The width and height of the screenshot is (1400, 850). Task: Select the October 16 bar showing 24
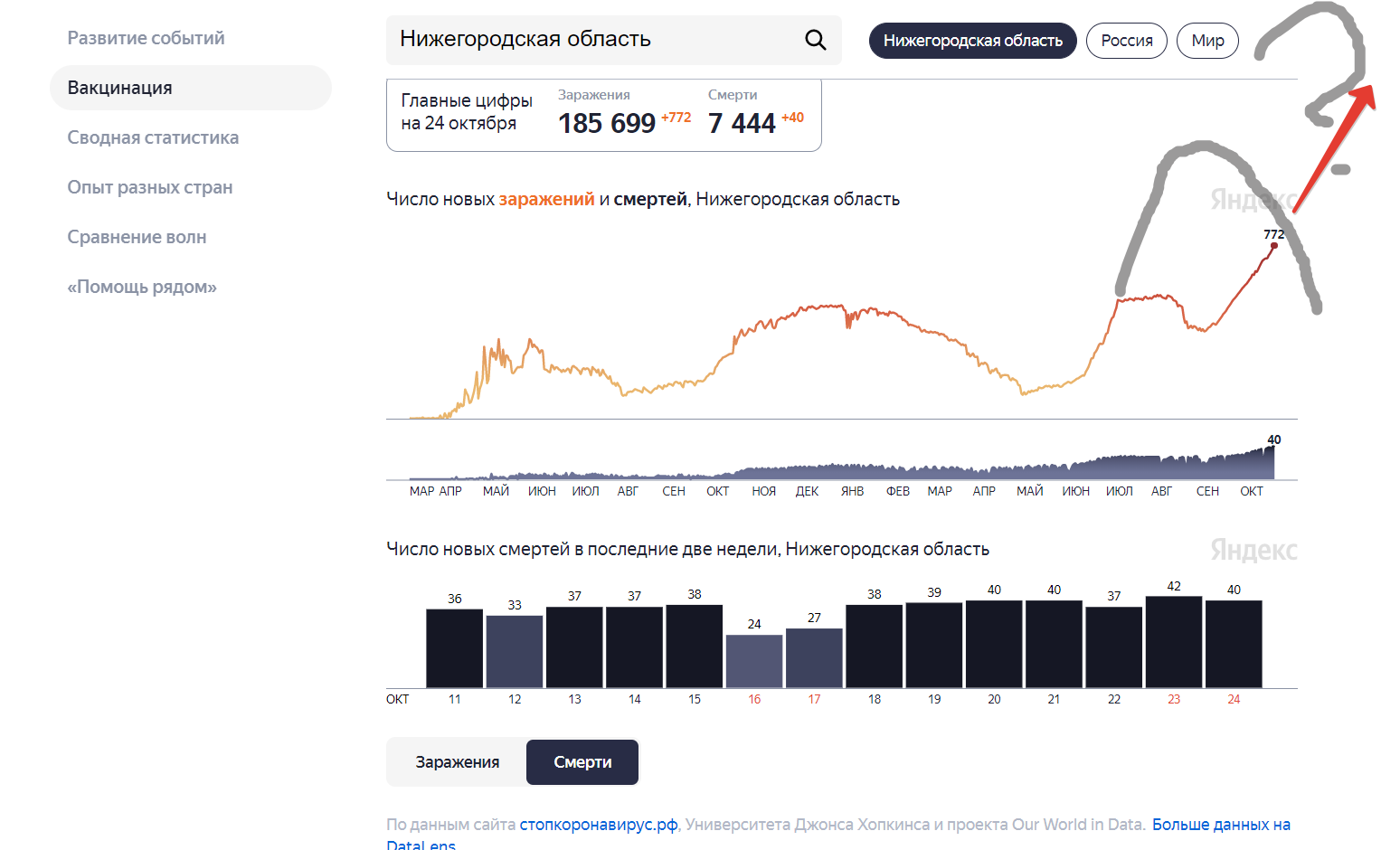coord(753,661)
